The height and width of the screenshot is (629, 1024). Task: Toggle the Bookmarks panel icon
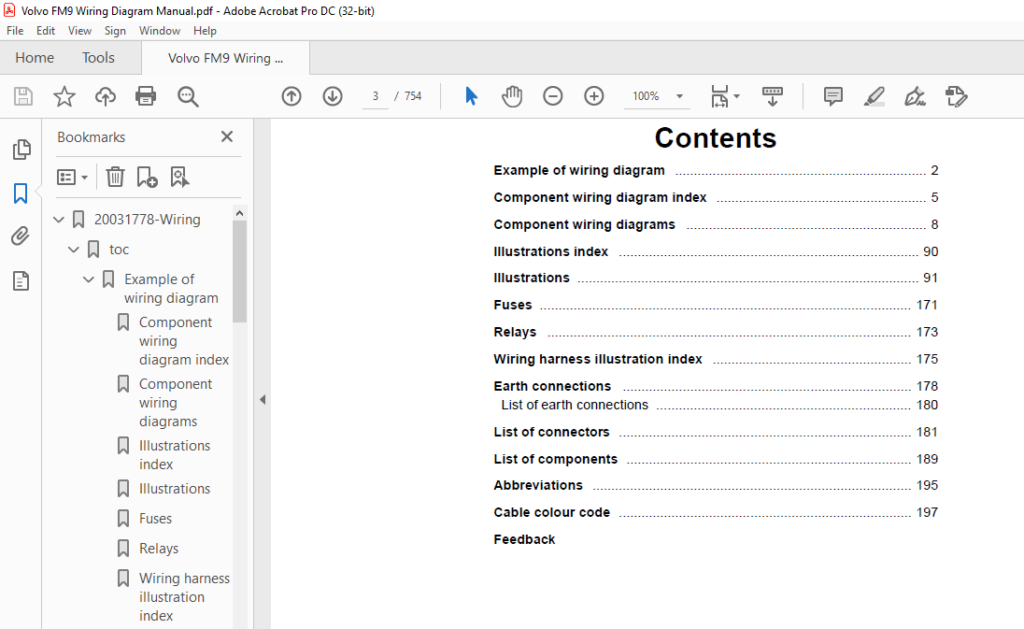(20, 193)
